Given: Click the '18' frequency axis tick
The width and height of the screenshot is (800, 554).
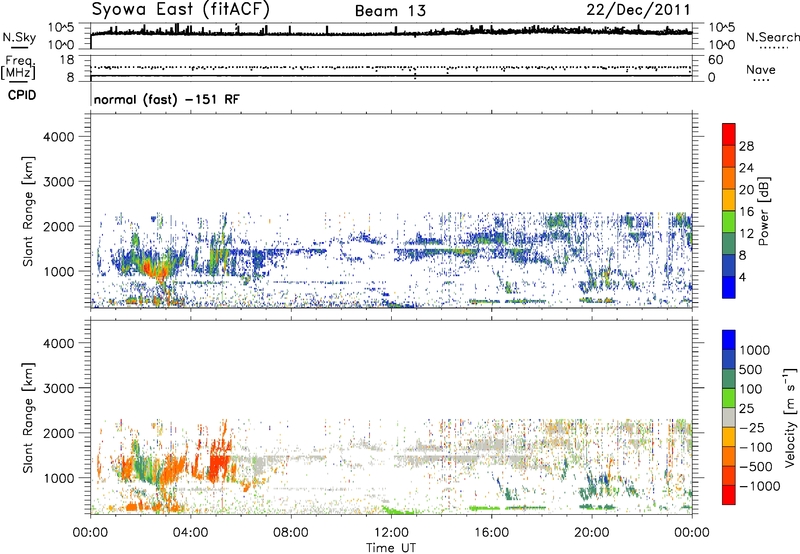Looking at the screenshot, I should (x=67, y=59).
